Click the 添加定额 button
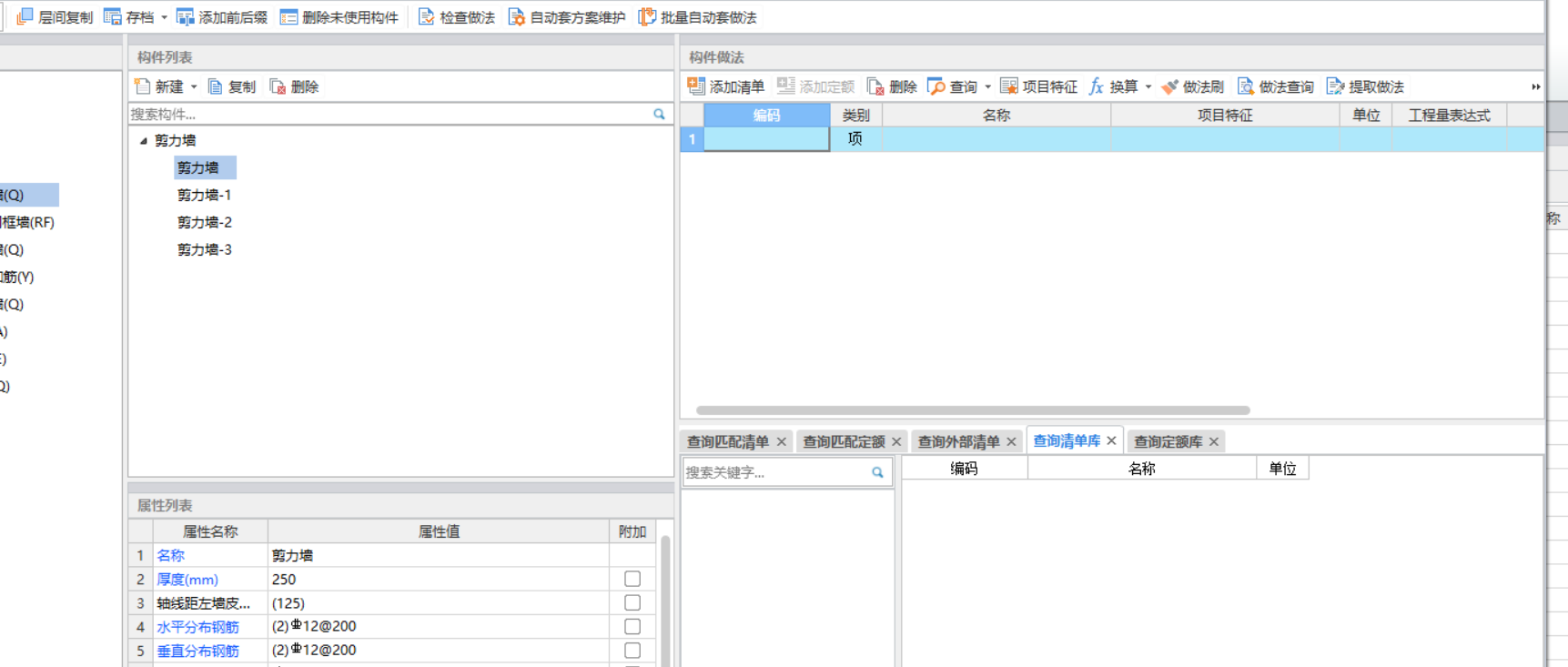The height and width of the screenshot is (667, 1568). coord(816,86)
